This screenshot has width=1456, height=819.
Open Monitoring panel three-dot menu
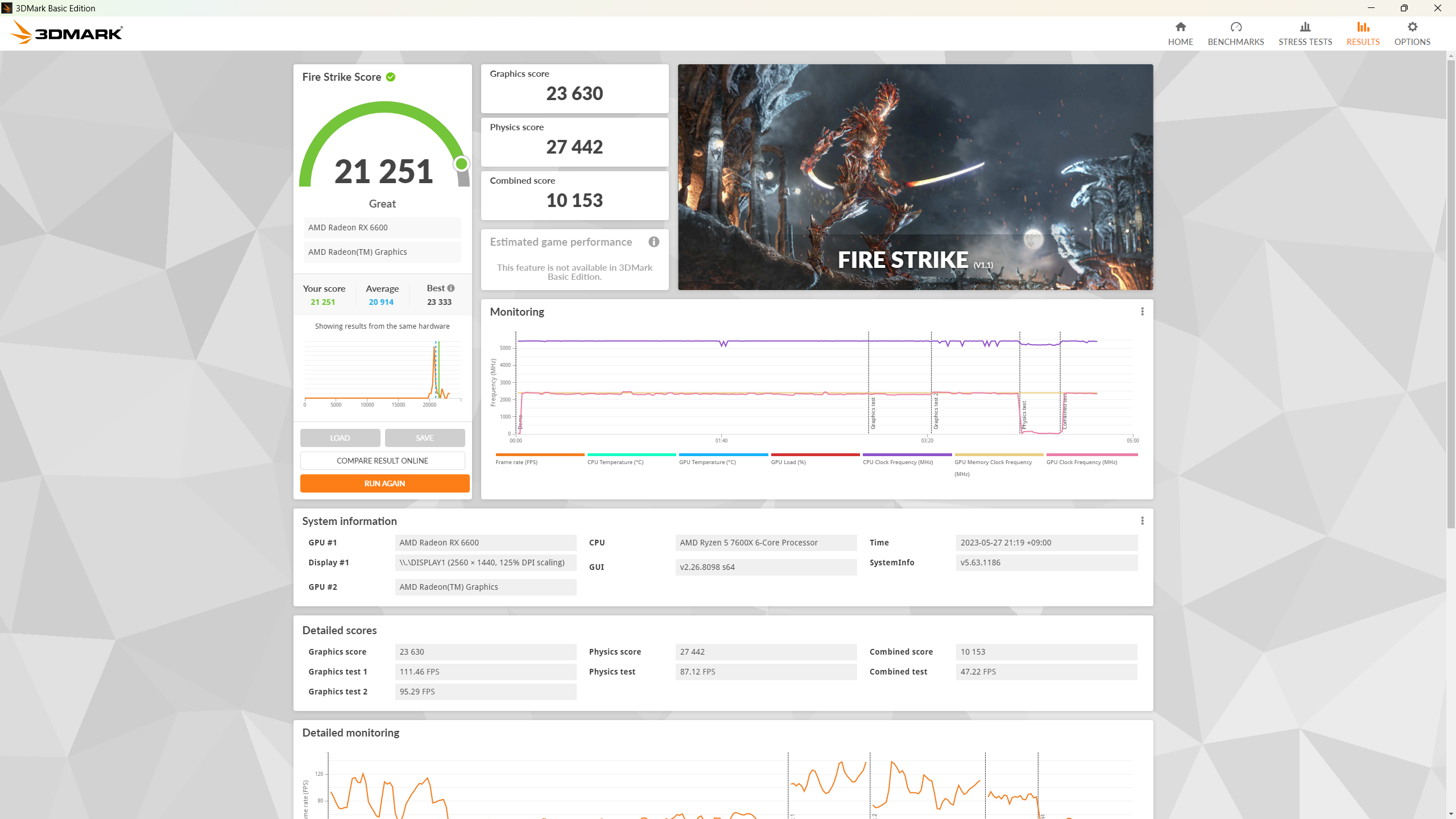(x=1142, y=311)
